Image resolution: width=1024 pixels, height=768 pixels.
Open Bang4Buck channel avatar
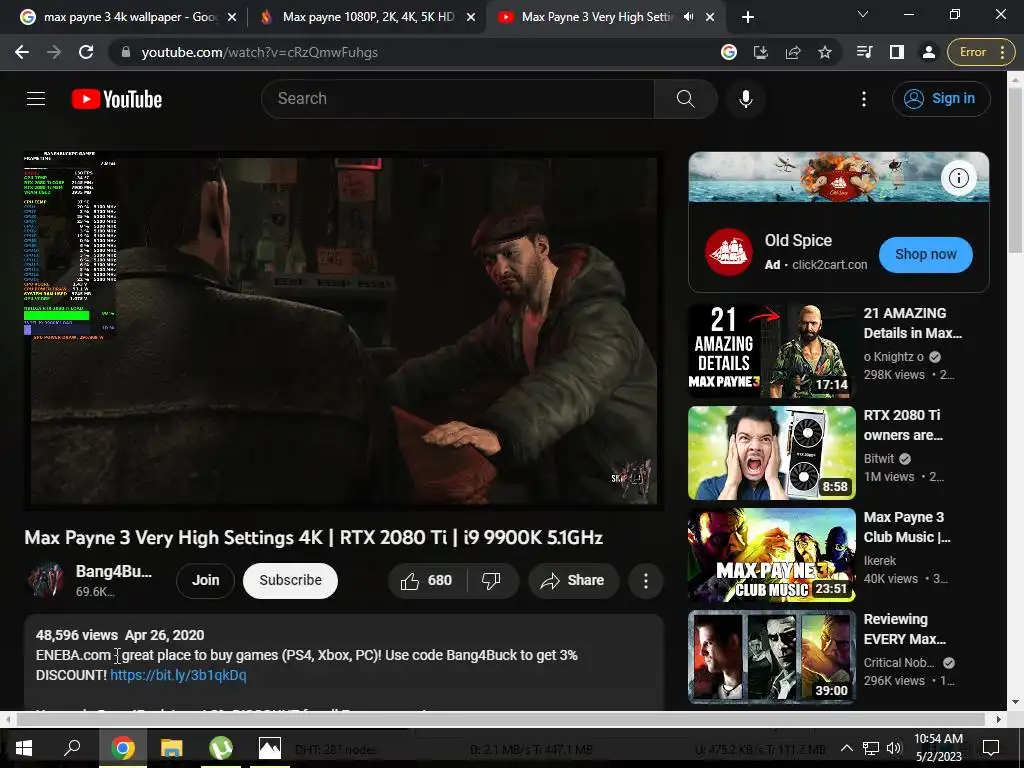coord(46,579)
